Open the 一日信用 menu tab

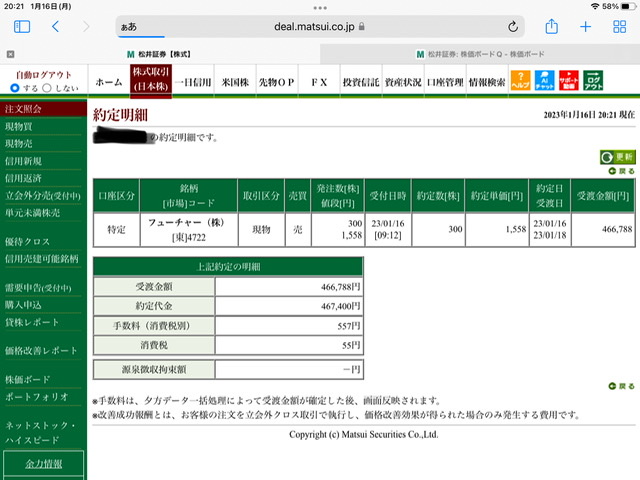point(193,82)
